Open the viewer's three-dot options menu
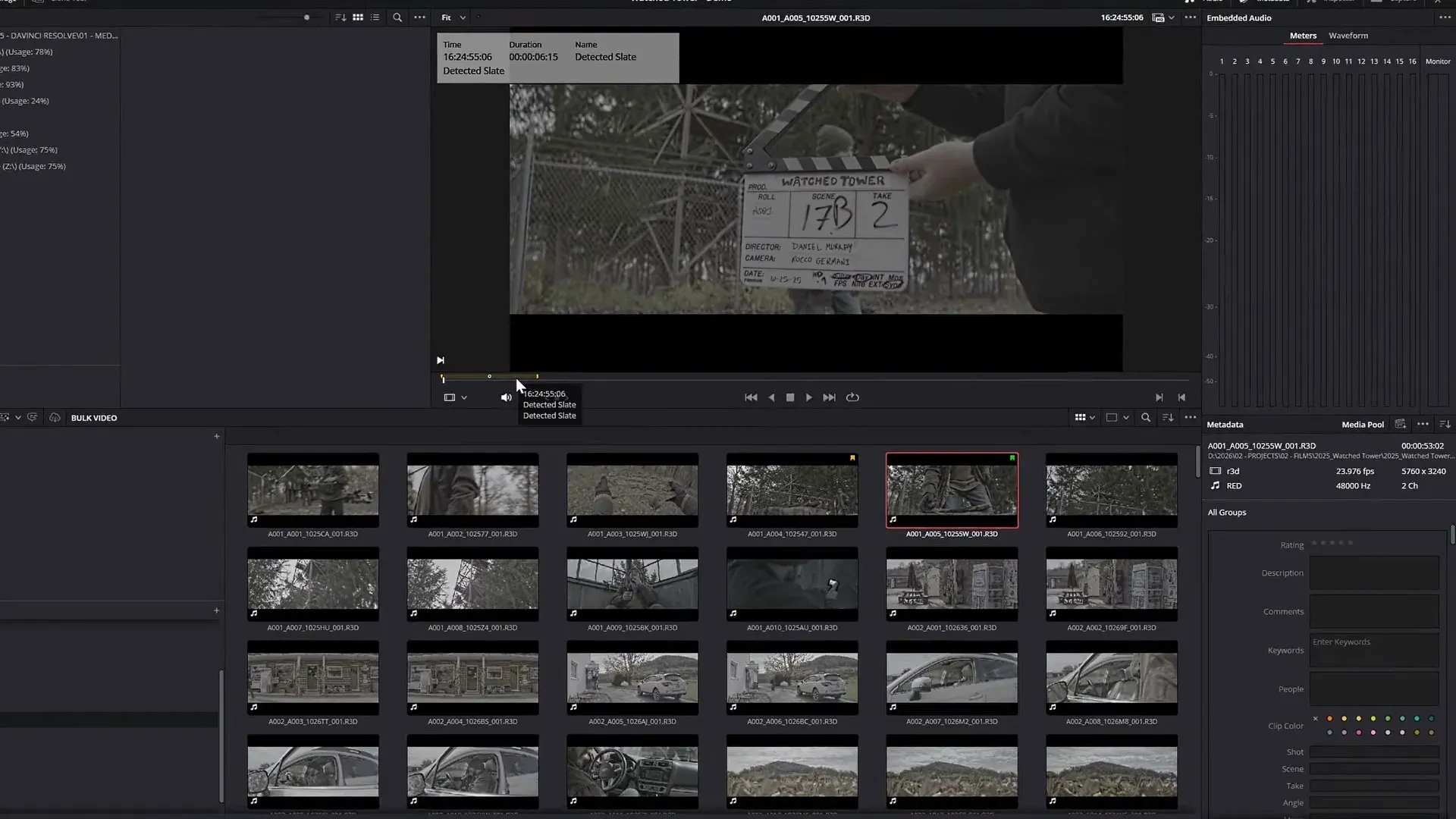The image size is (1456, 819). [1191, 17]
